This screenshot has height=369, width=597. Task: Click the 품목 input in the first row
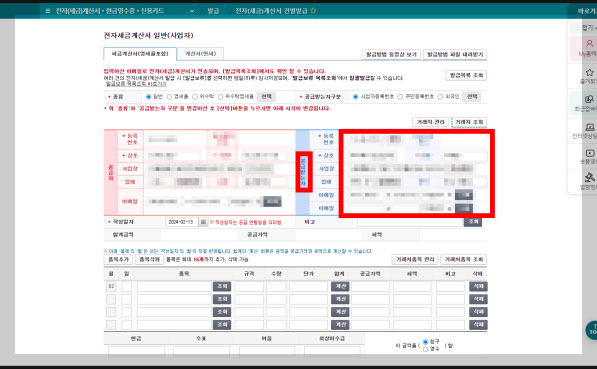pyautogui.click(x=174, y=286)
